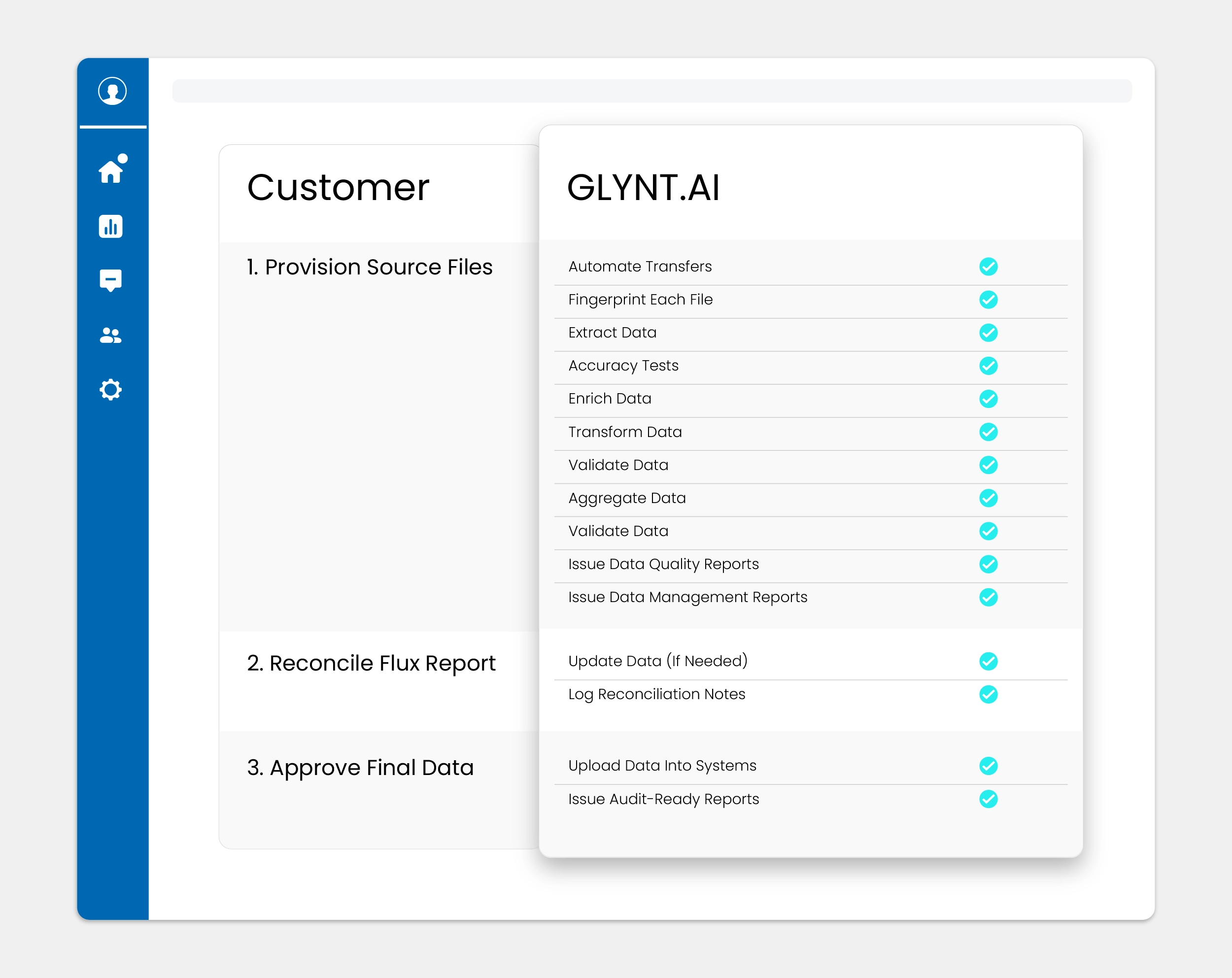Click the Accuracy Tests check icon
The width and height of the screenshot is (1232, 978).
click(x=988, y=366)
